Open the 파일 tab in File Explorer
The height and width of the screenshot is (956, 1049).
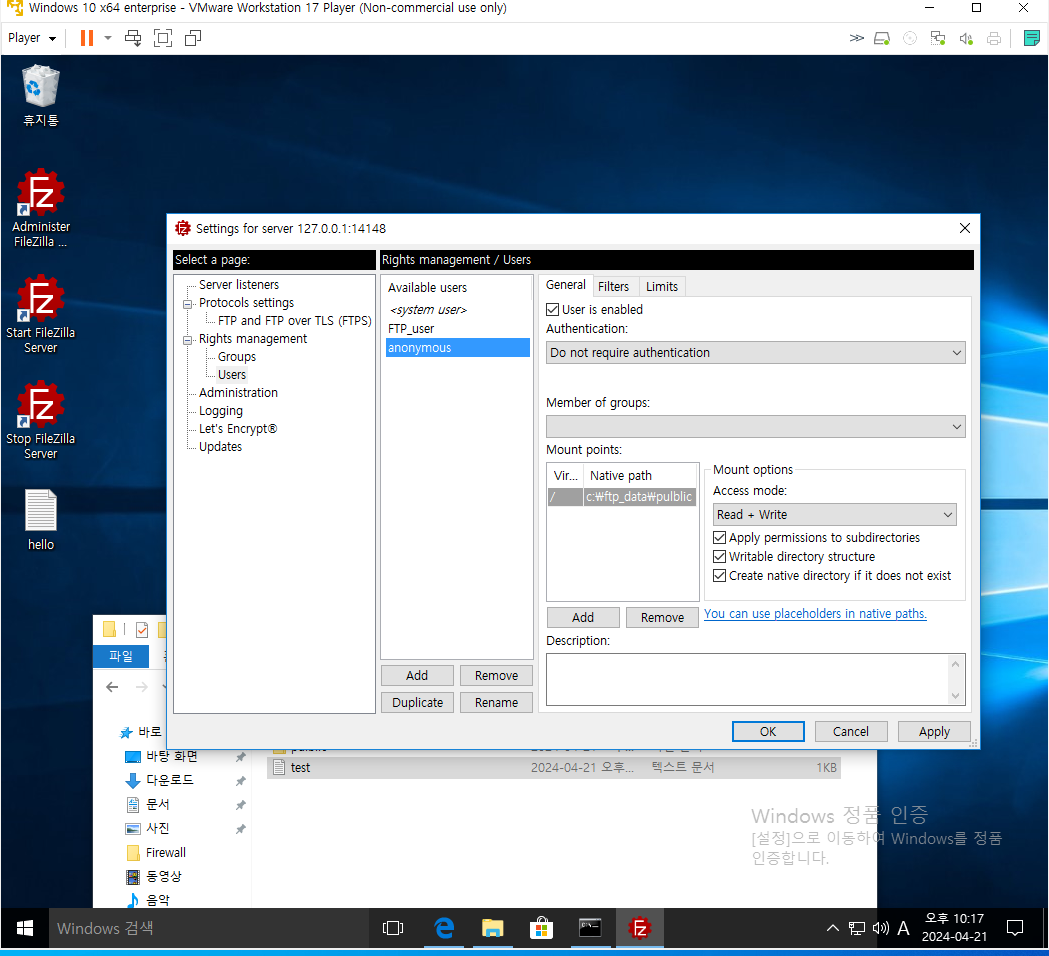coord(121,656)
